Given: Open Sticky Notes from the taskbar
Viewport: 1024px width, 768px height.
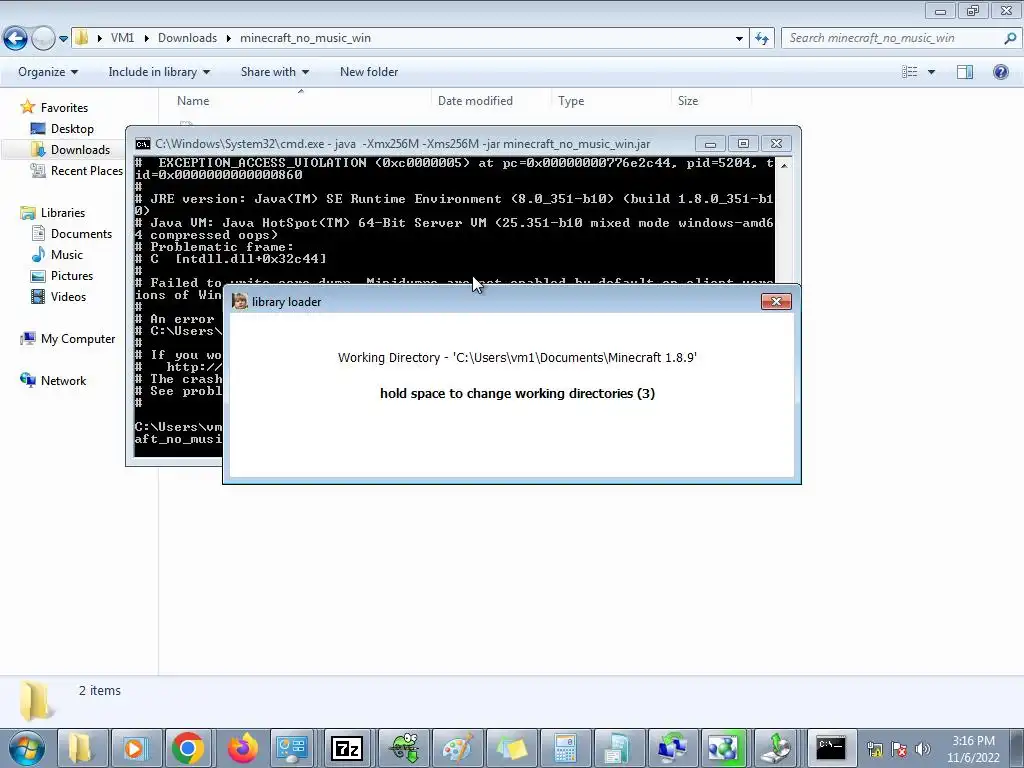Looking at the screenshot, I should (511, 748).
